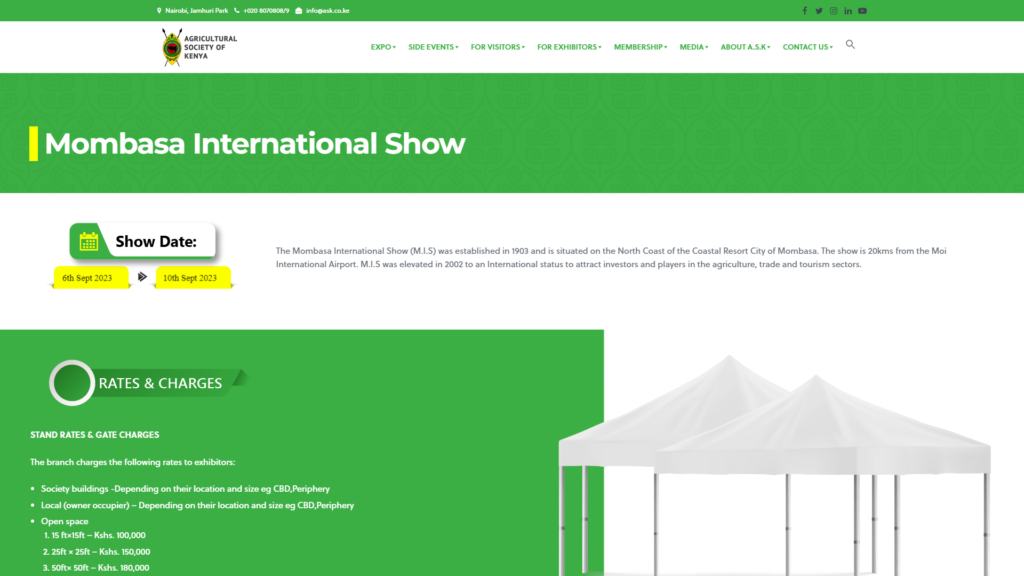Click the Agricultural Society of Kenya logo
Image resolution: width=1024 pixels, height=576 pixels.
pos(200,47)
